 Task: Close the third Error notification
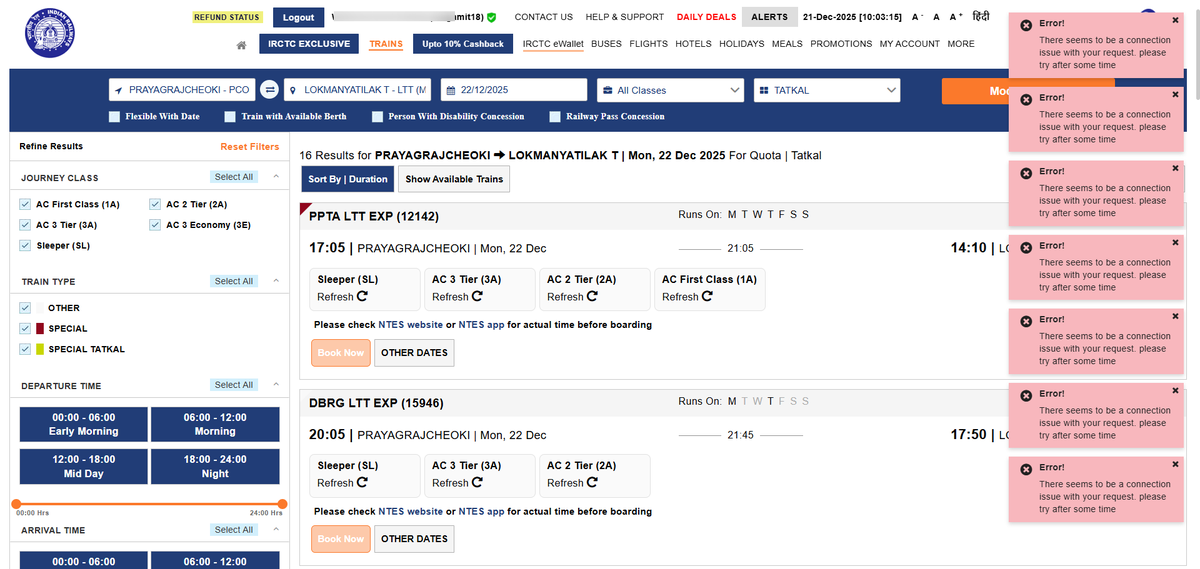tap(1175, 168)
